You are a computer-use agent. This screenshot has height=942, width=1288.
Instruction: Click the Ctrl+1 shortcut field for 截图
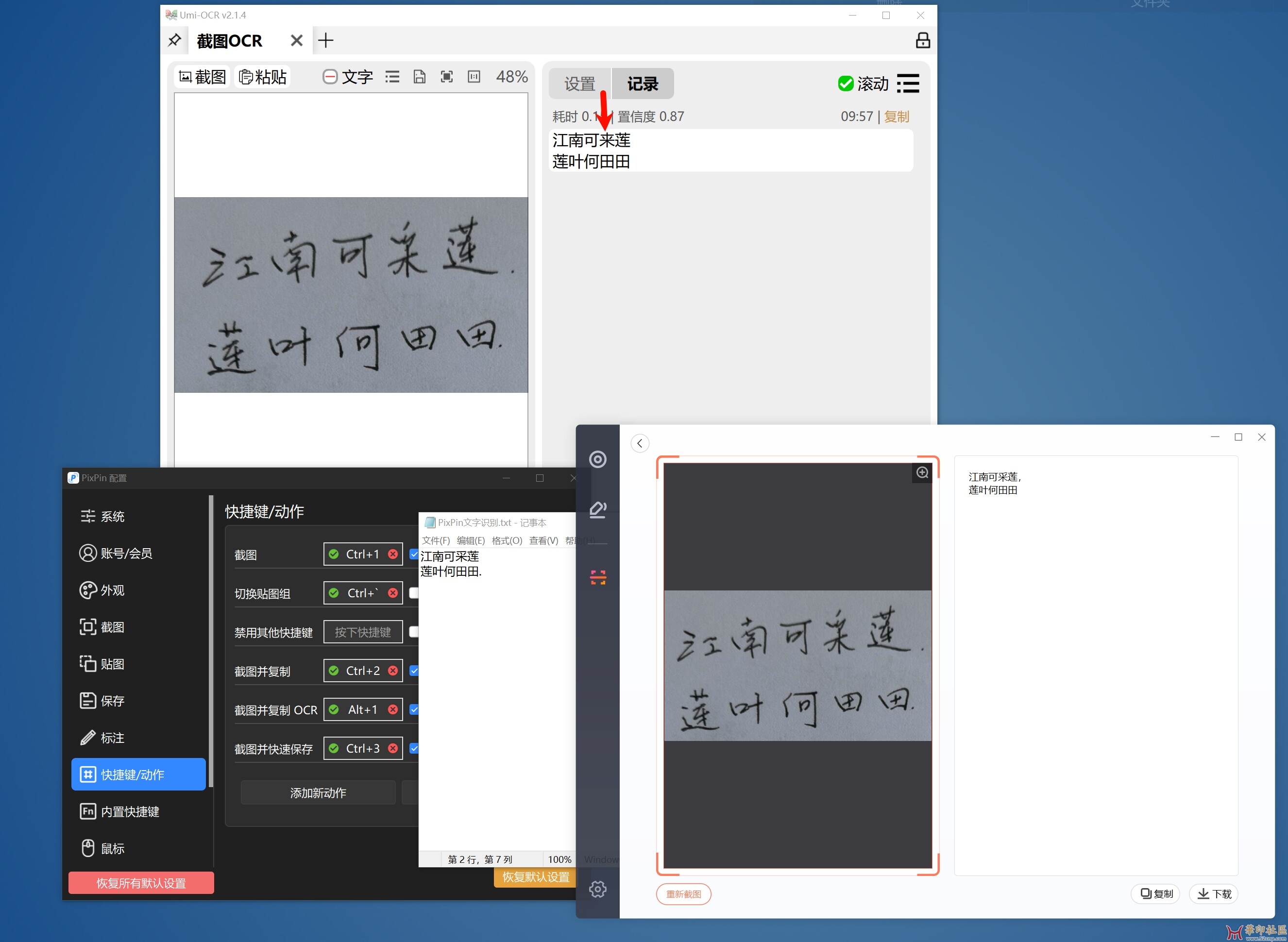pyautogui.click(x=363, y=554)
